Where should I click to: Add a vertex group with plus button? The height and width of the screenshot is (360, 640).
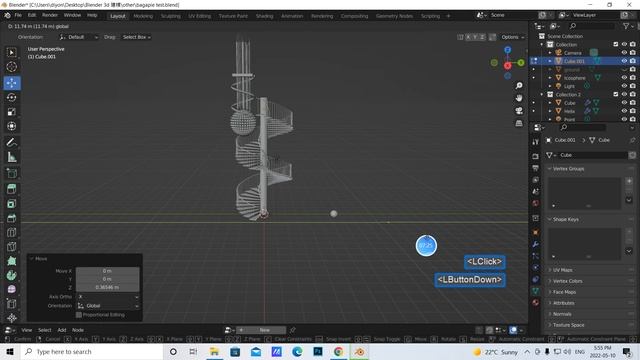[629, 181]
